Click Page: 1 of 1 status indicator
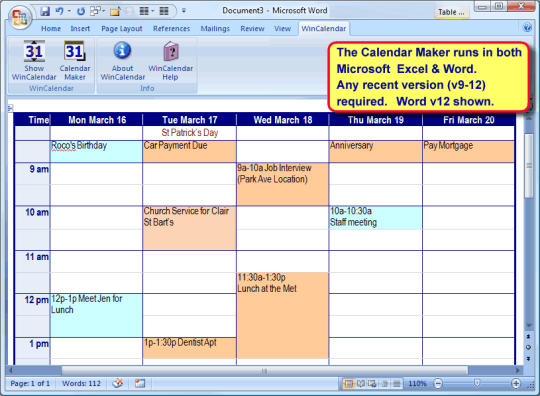This screenshot has width=540, height=396. (x=30, y=383)
